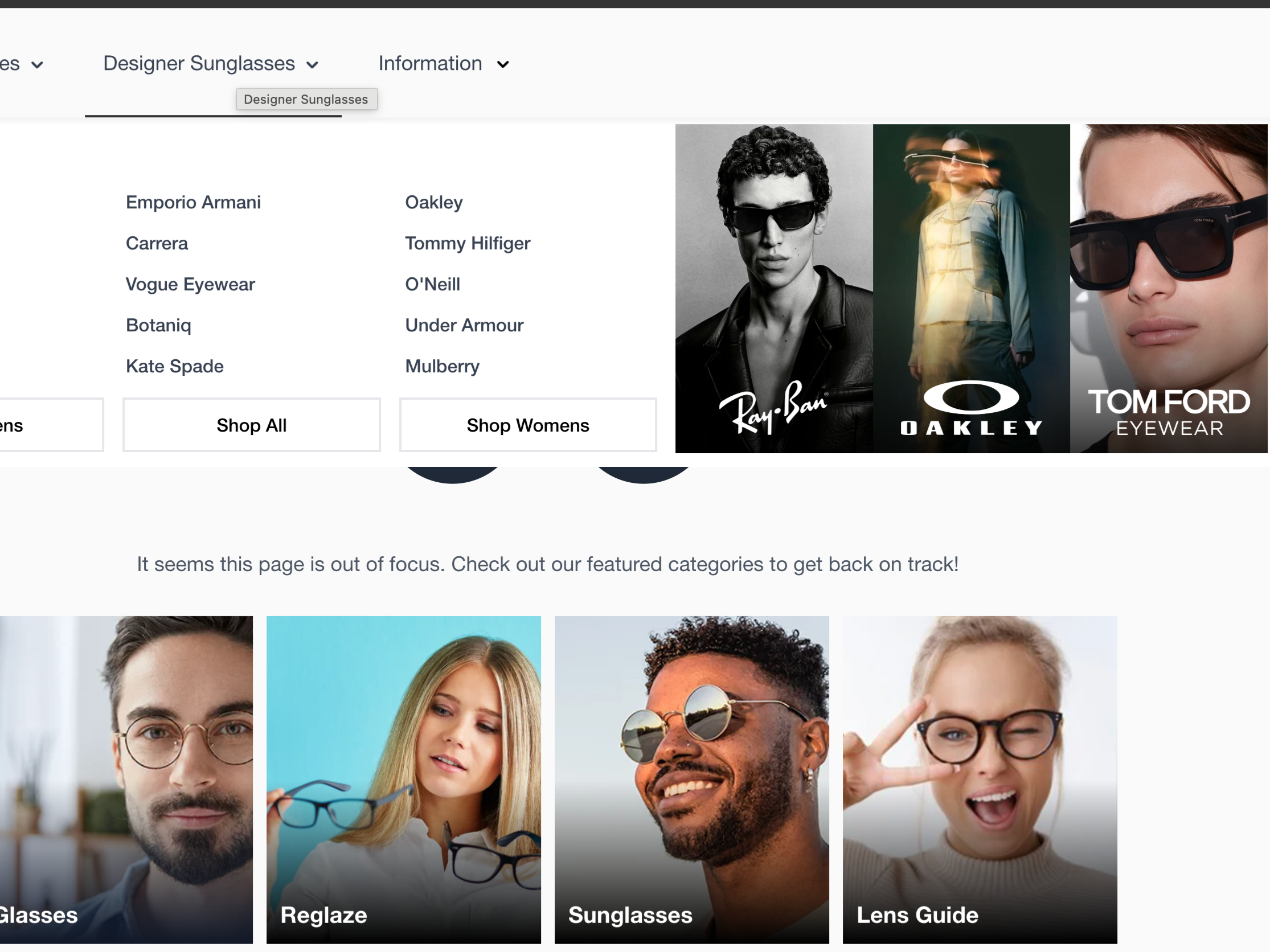Select Emporio Armani brand link
1270x952 pixels.
pyautogui.click(x=193, y=202)
